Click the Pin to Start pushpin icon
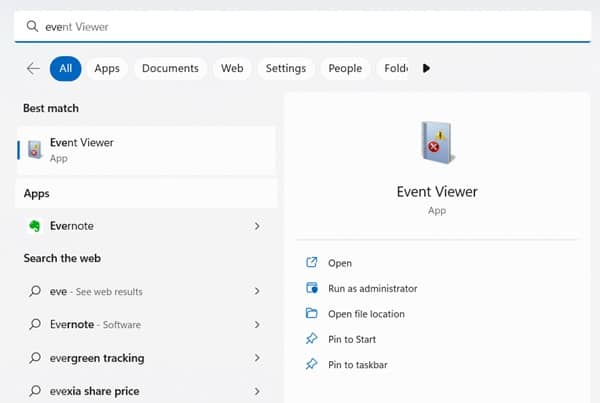600x403 pixels. click(311, 339)
